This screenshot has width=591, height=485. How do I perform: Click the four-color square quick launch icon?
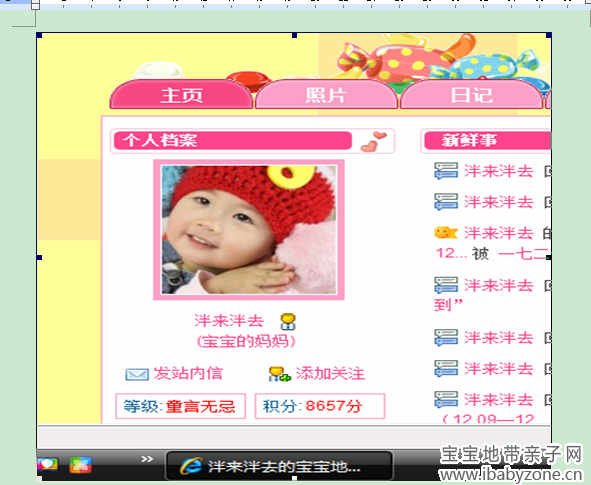point(80,465)
